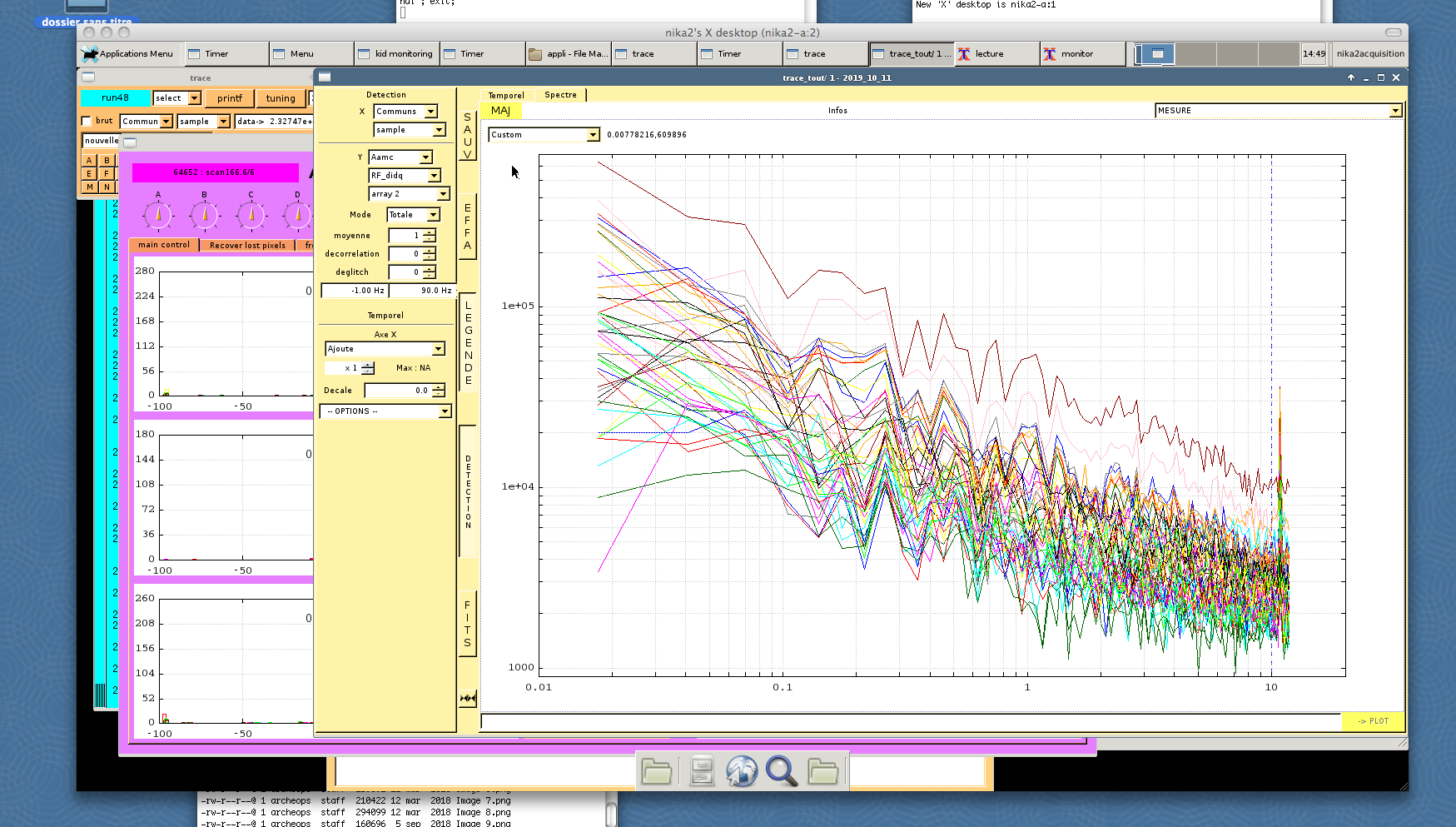Expand the MESURE dropdown
The width and height of the screenshot is (1456, 827).
pyautogui.click(x=1395, y=111)
